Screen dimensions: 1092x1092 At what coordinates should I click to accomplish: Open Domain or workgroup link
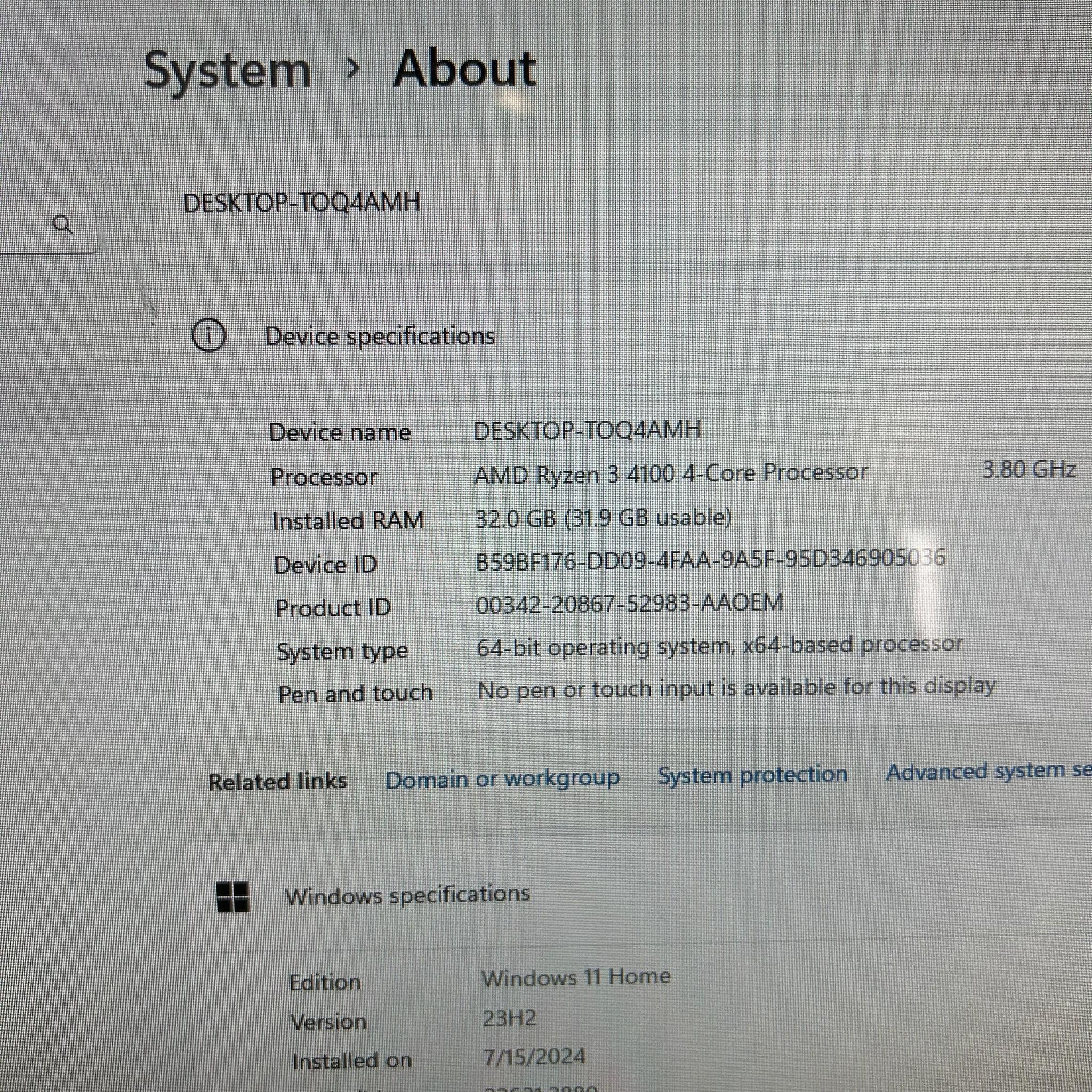pos(502,779)
